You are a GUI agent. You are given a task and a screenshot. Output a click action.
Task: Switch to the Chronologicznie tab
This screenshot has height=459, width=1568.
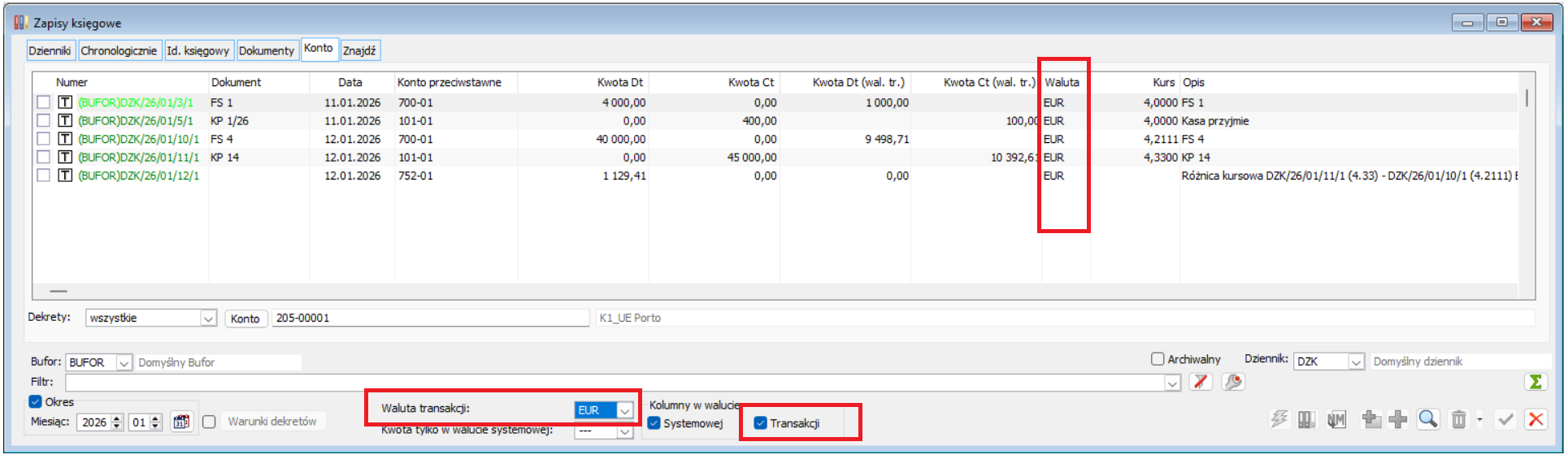click(x=119, y=50)
